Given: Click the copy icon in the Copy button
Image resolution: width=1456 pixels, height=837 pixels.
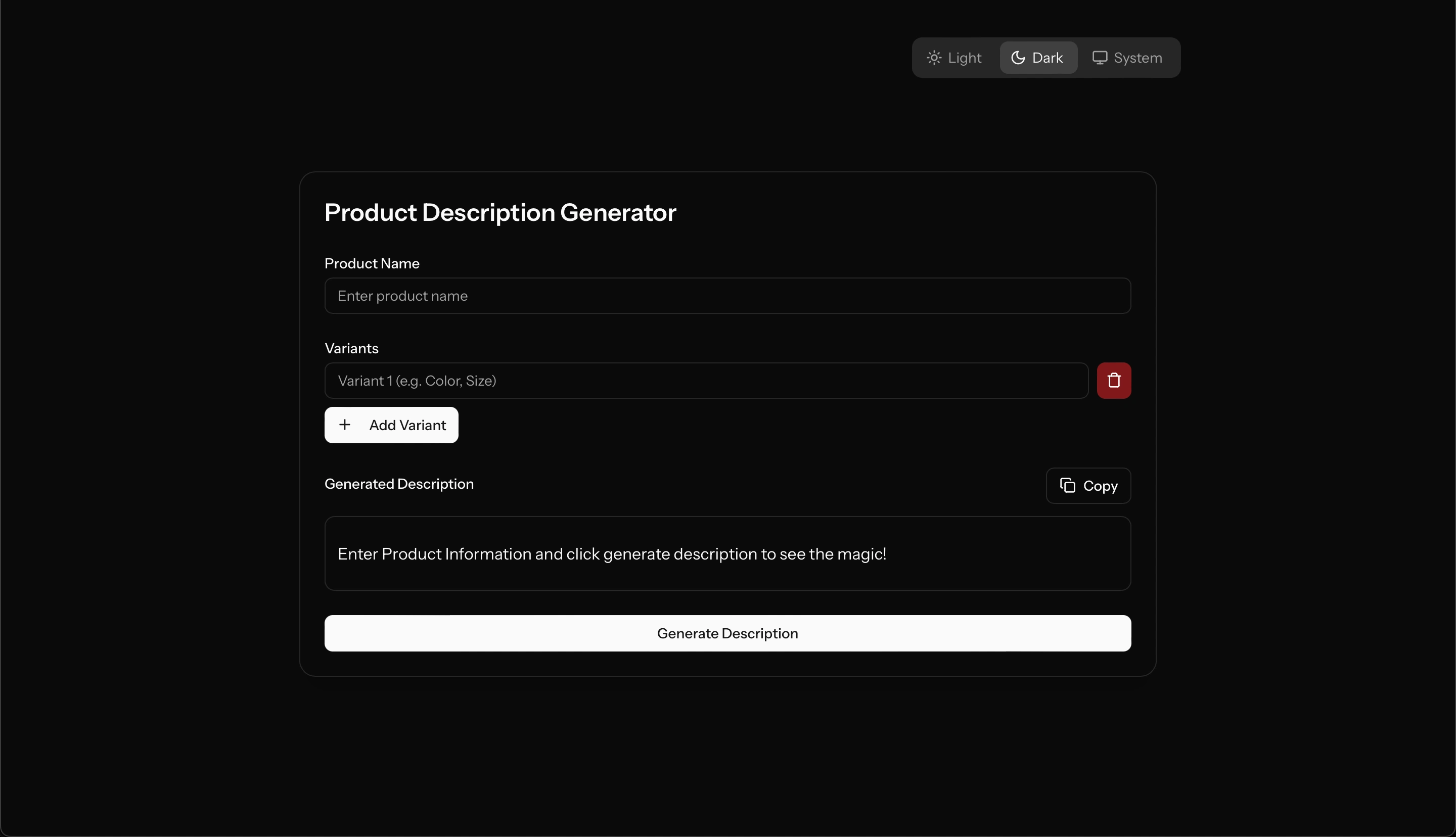Looking at the screenshot, I should click(x=1067, y=486).
